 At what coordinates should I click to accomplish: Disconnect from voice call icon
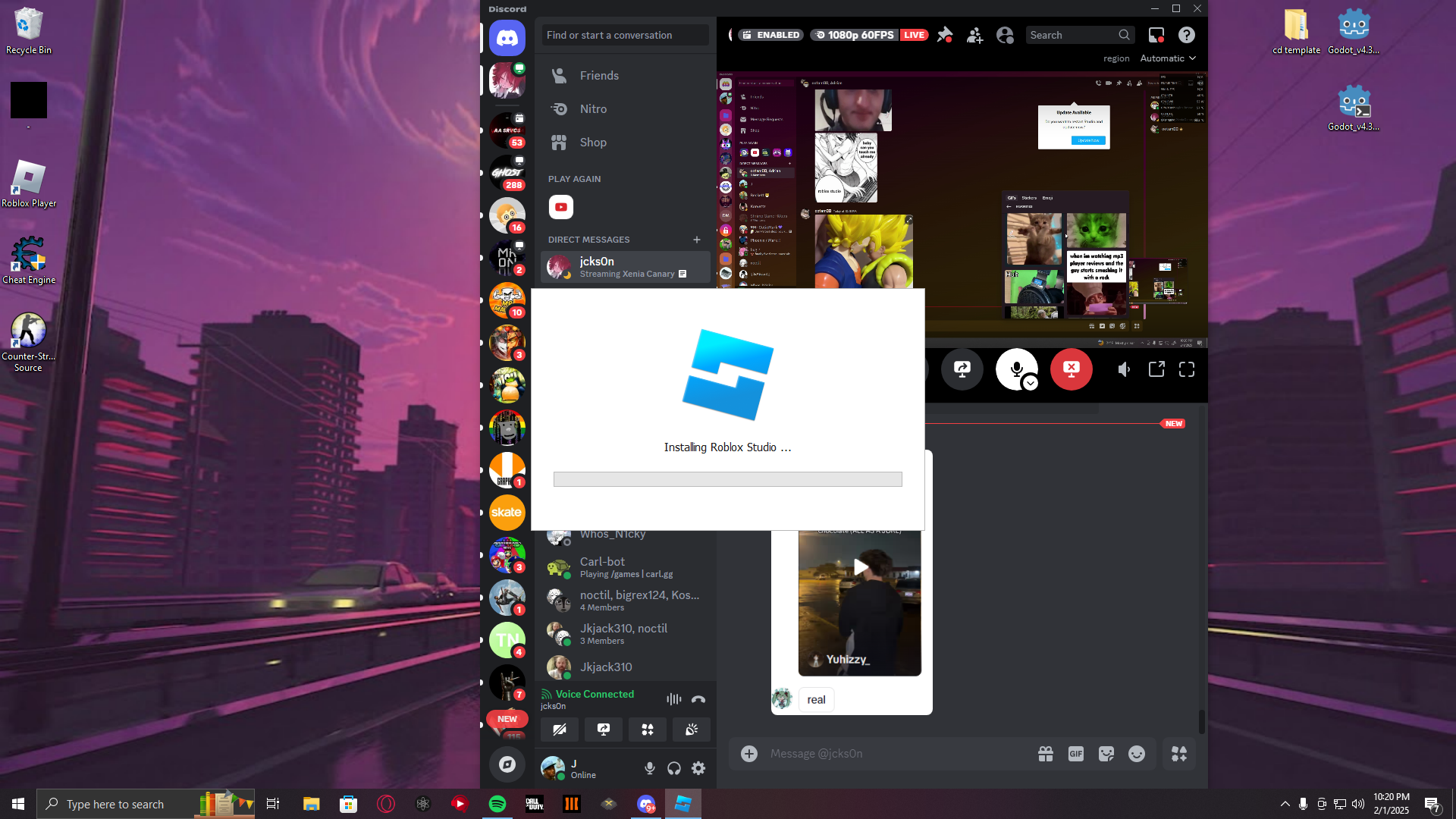click(x=698, y=699)
